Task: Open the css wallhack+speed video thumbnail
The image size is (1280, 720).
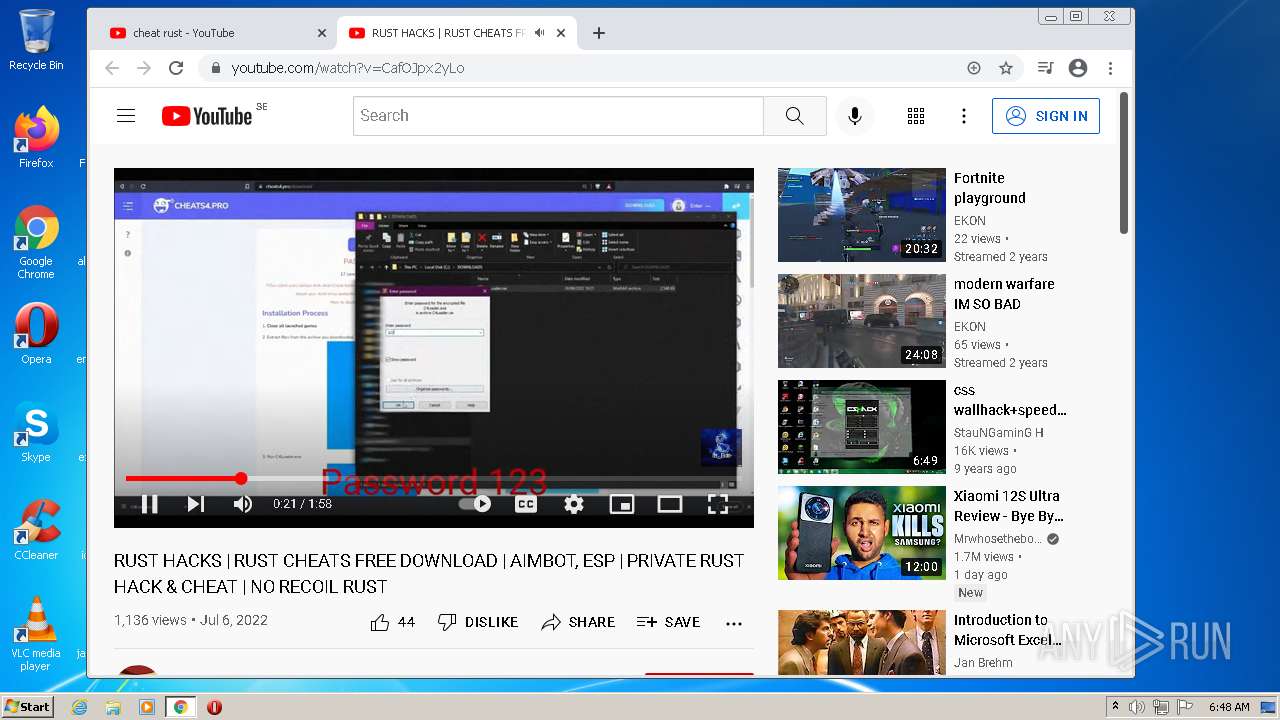Action: tap(862, 427)
